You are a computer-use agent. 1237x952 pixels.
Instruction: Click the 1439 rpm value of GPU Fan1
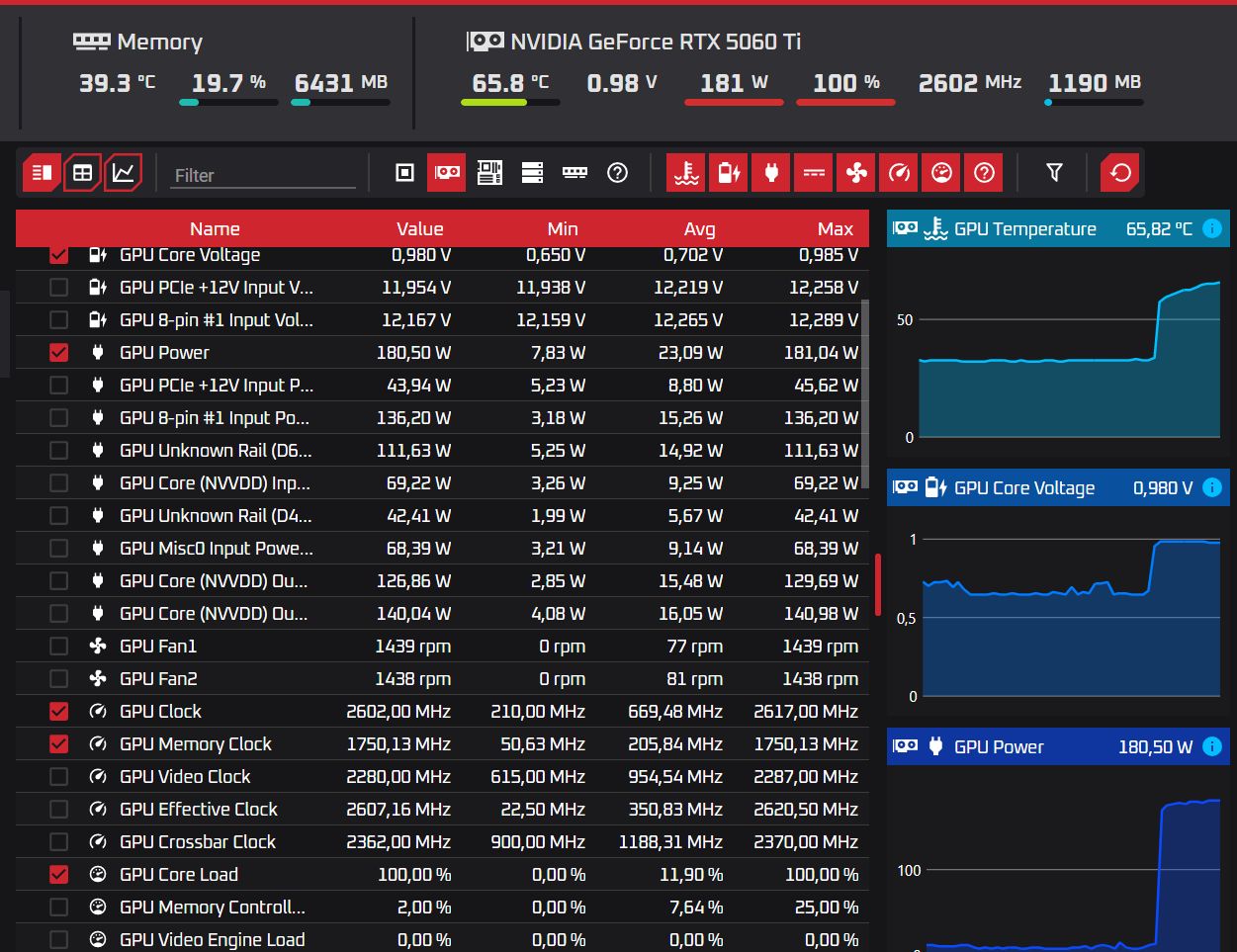[x=412, y=646]
